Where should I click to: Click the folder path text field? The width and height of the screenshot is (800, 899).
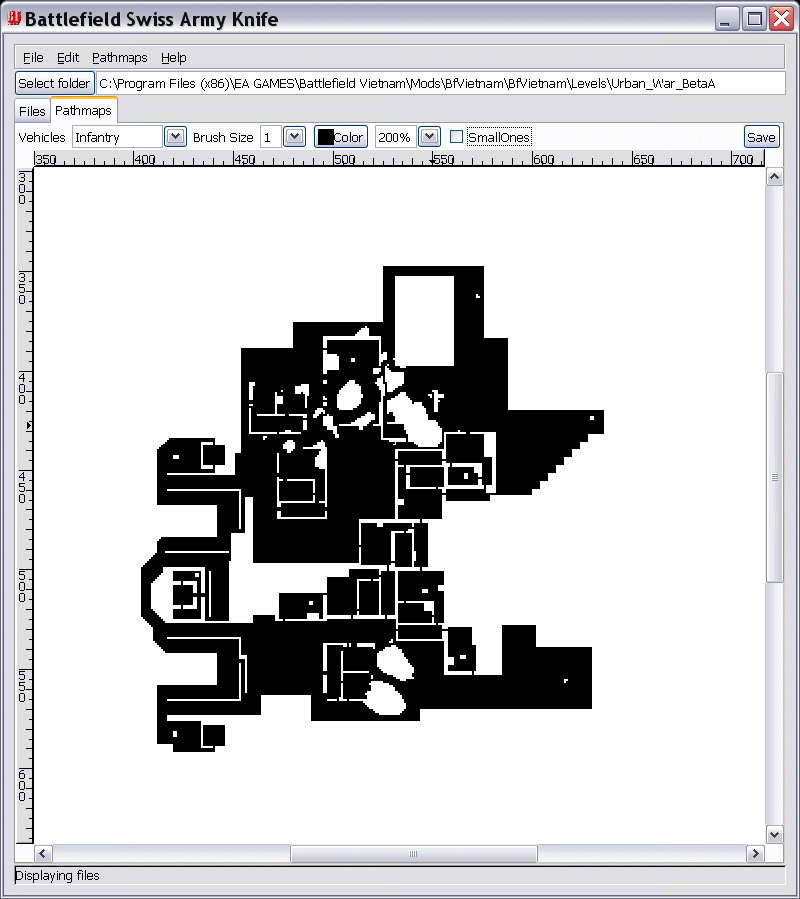pos(440,83)
